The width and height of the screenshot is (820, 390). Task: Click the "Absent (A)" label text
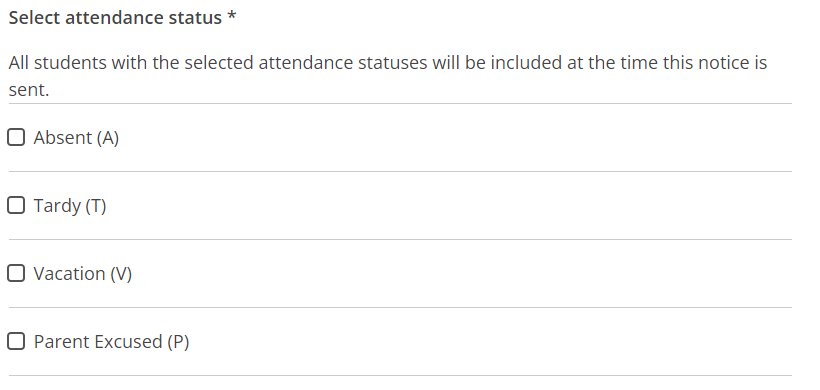[76, 138]
